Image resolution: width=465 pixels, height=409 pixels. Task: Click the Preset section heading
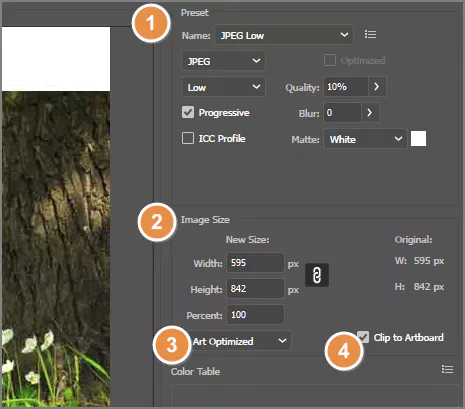[x=195, y=13]
